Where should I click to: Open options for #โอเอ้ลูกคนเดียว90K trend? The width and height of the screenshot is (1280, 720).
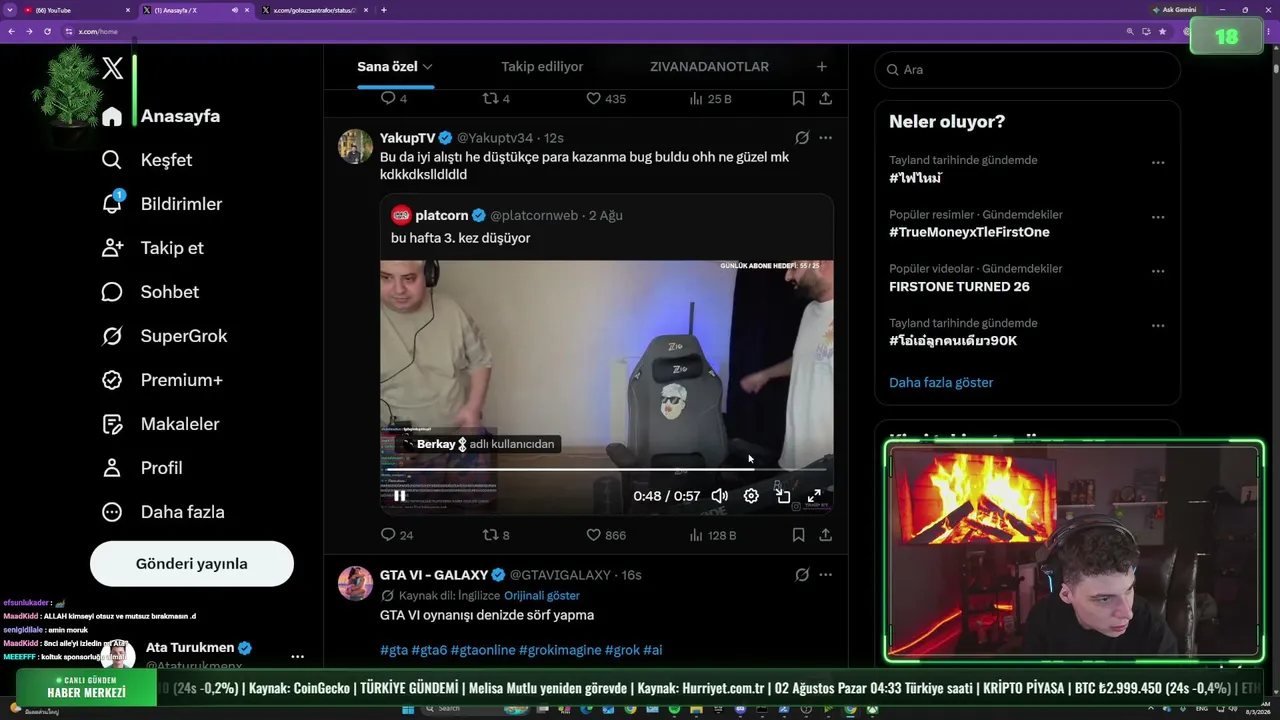[1158, 326]
